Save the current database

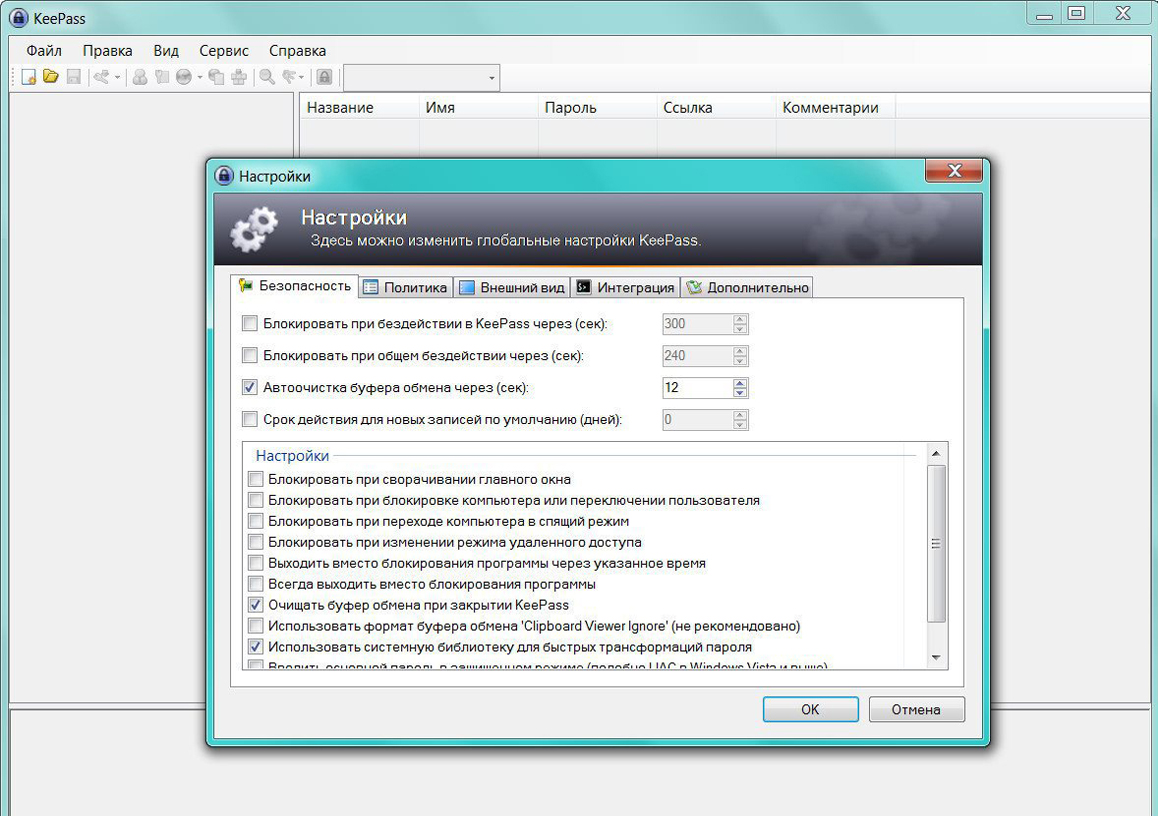click(73, 77)
